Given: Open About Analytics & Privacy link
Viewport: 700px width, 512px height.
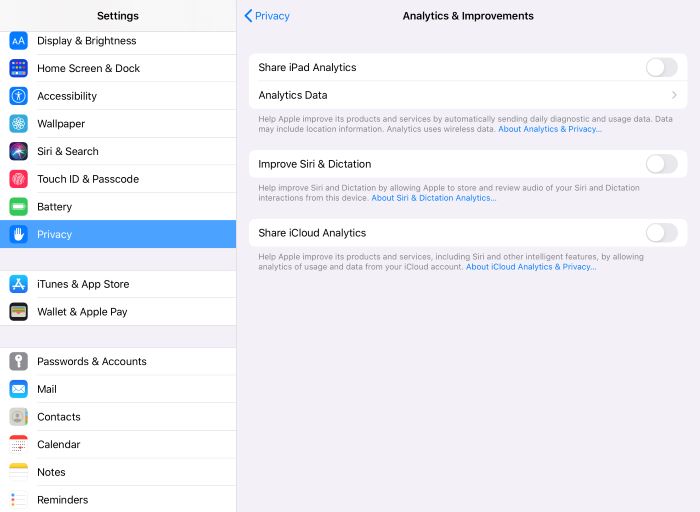Looking at the screenshot, I should [550, 129].
